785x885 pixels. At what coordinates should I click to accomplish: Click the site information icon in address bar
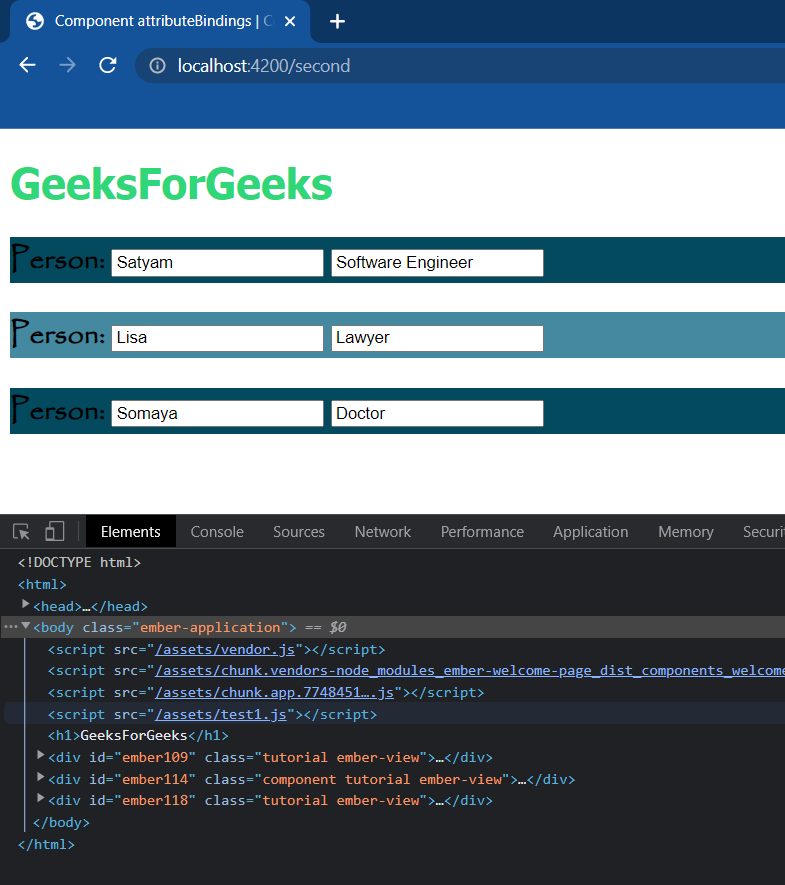point(157,66)
